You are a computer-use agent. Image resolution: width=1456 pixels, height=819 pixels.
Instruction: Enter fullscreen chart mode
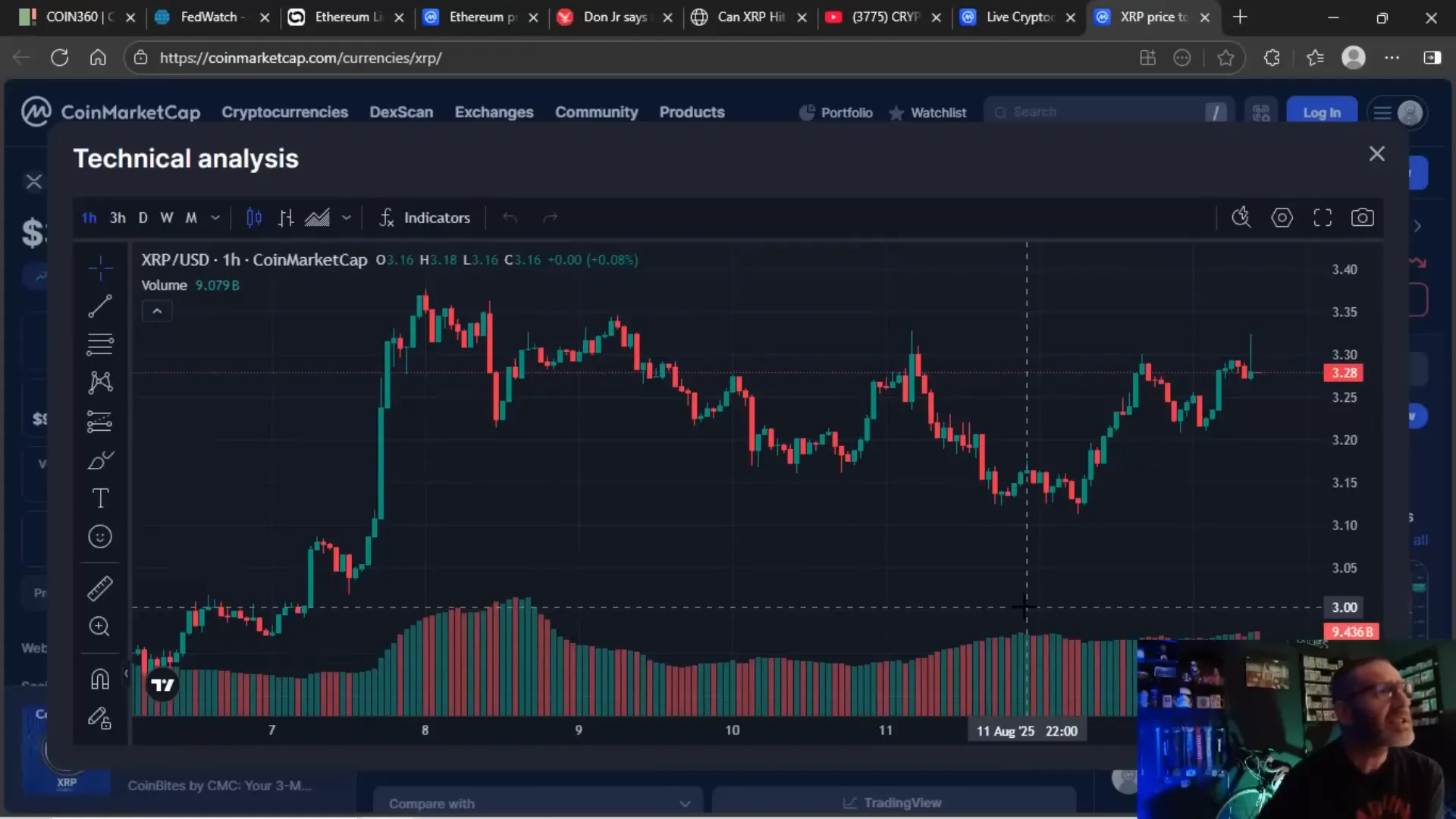click(x=1323, y=218)
